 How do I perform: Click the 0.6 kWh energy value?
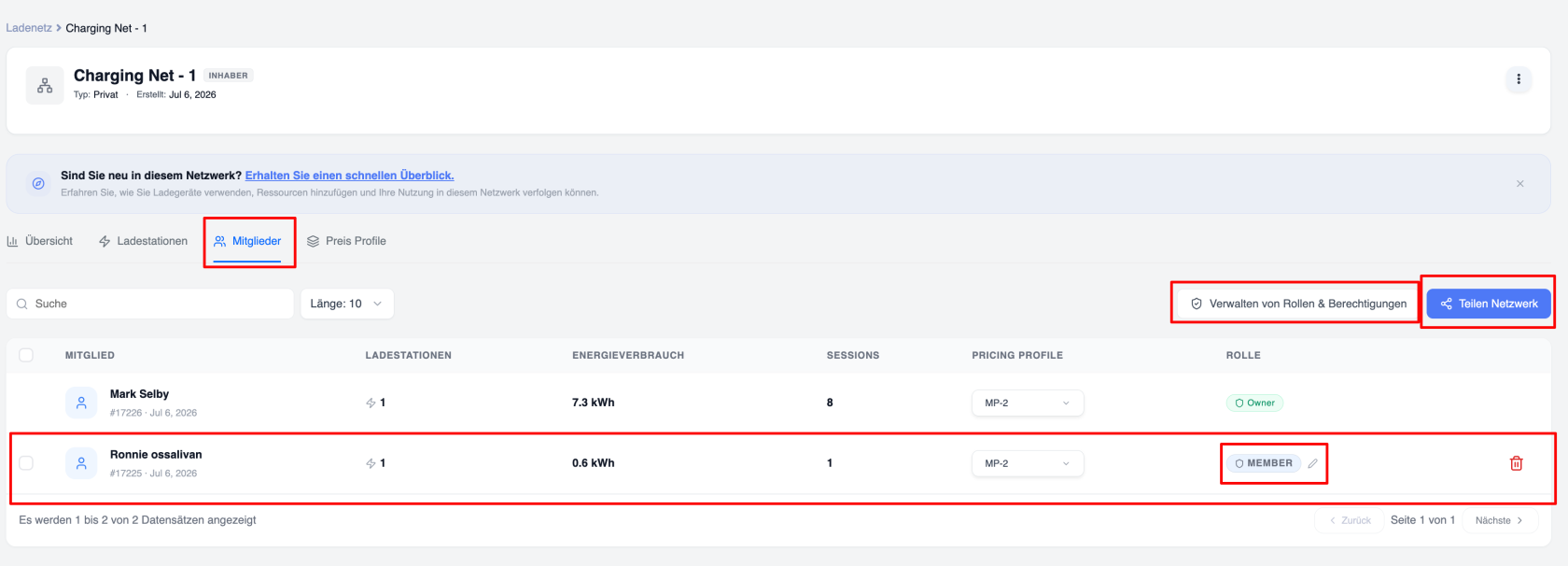tap(594, 463)
